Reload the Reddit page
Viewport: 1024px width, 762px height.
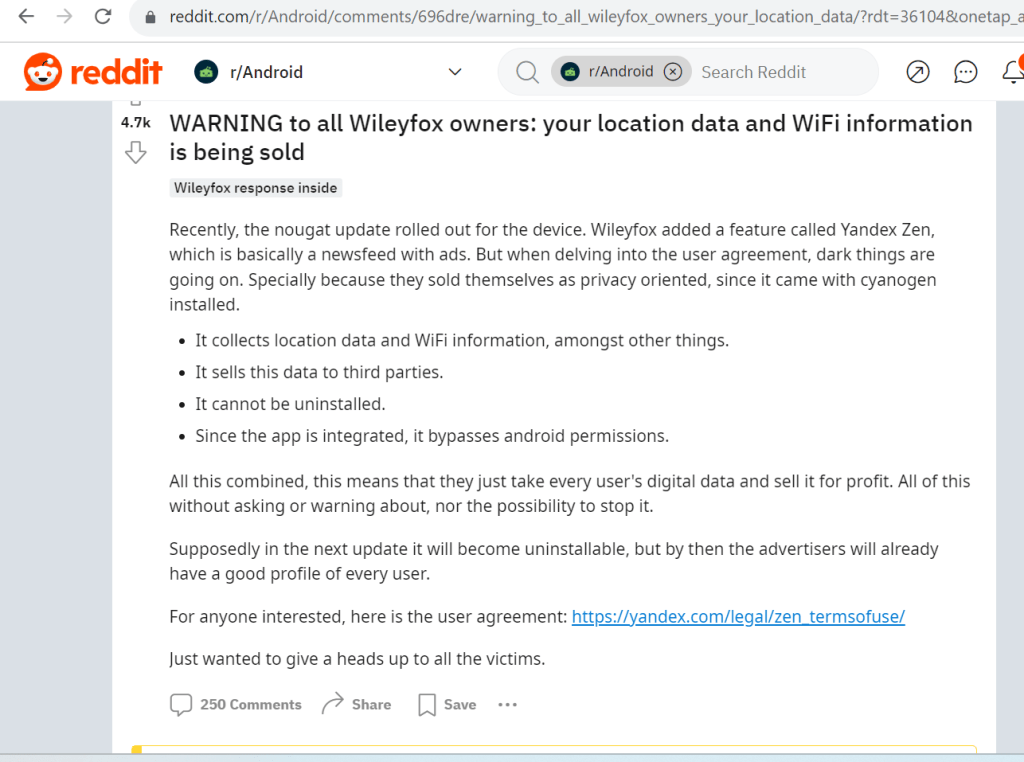[102, 16]
